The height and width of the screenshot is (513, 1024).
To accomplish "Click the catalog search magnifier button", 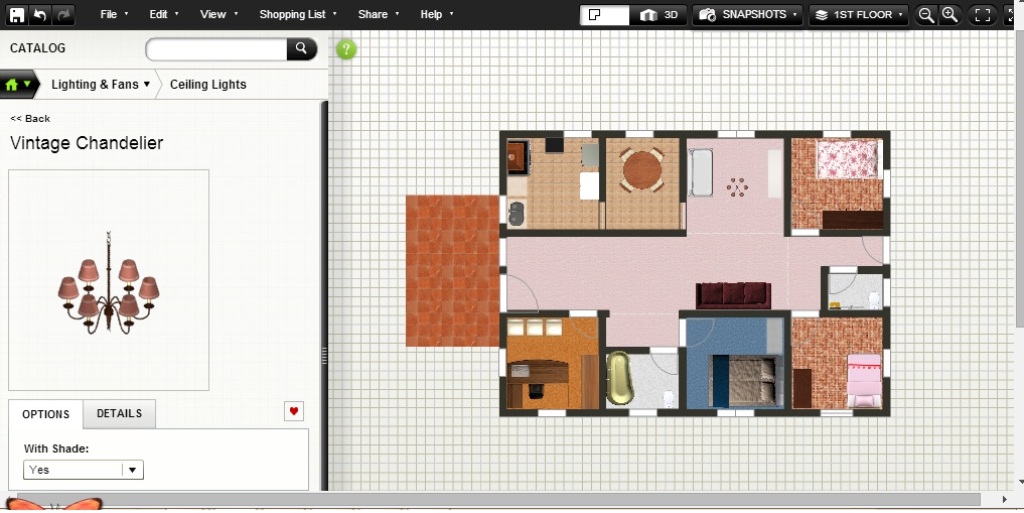I will pyautogui.click(x=301, y=48).
